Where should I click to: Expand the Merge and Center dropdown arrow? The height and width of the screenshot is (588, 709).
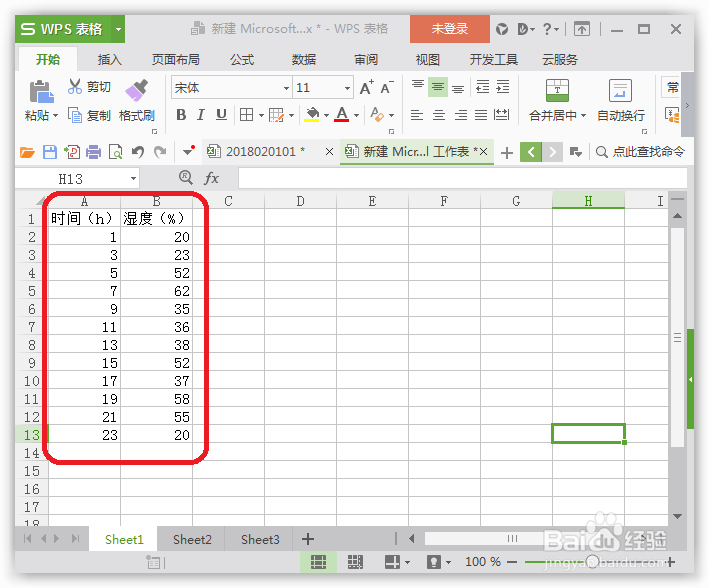click(583, 116)
